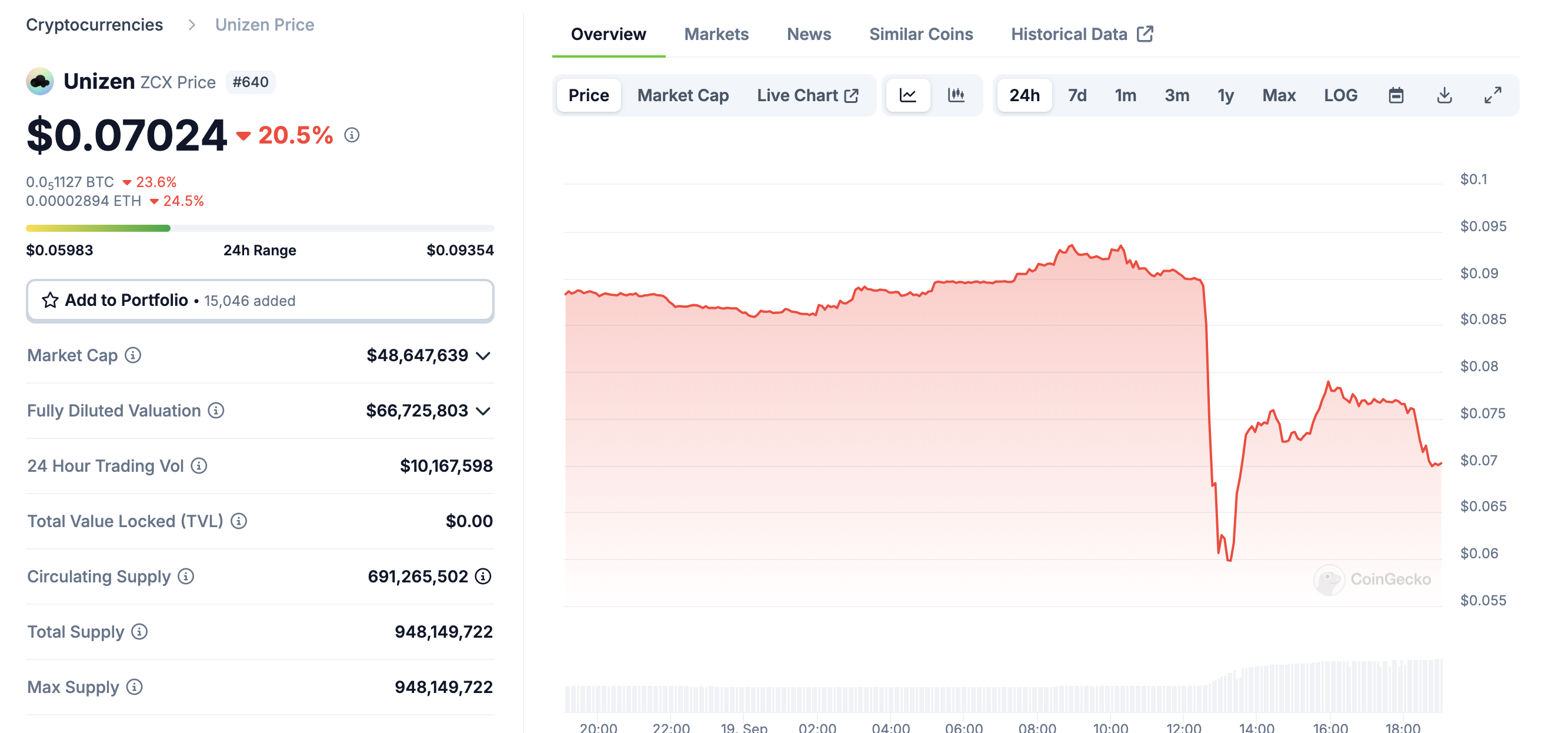Download chart data icon
The image size is (1568, 733).
(1444, 95)
